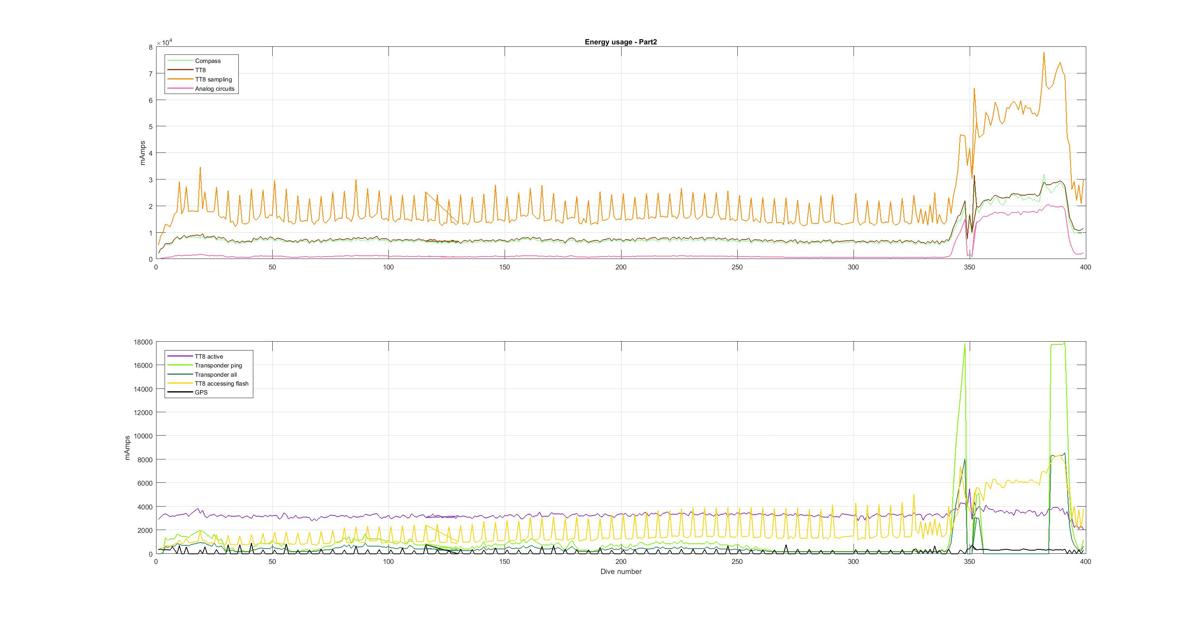The height and width of the screenshot is (622, 1200).
Task: Click the "10000" y-axis tick label
Action: (x=141, y=436)
